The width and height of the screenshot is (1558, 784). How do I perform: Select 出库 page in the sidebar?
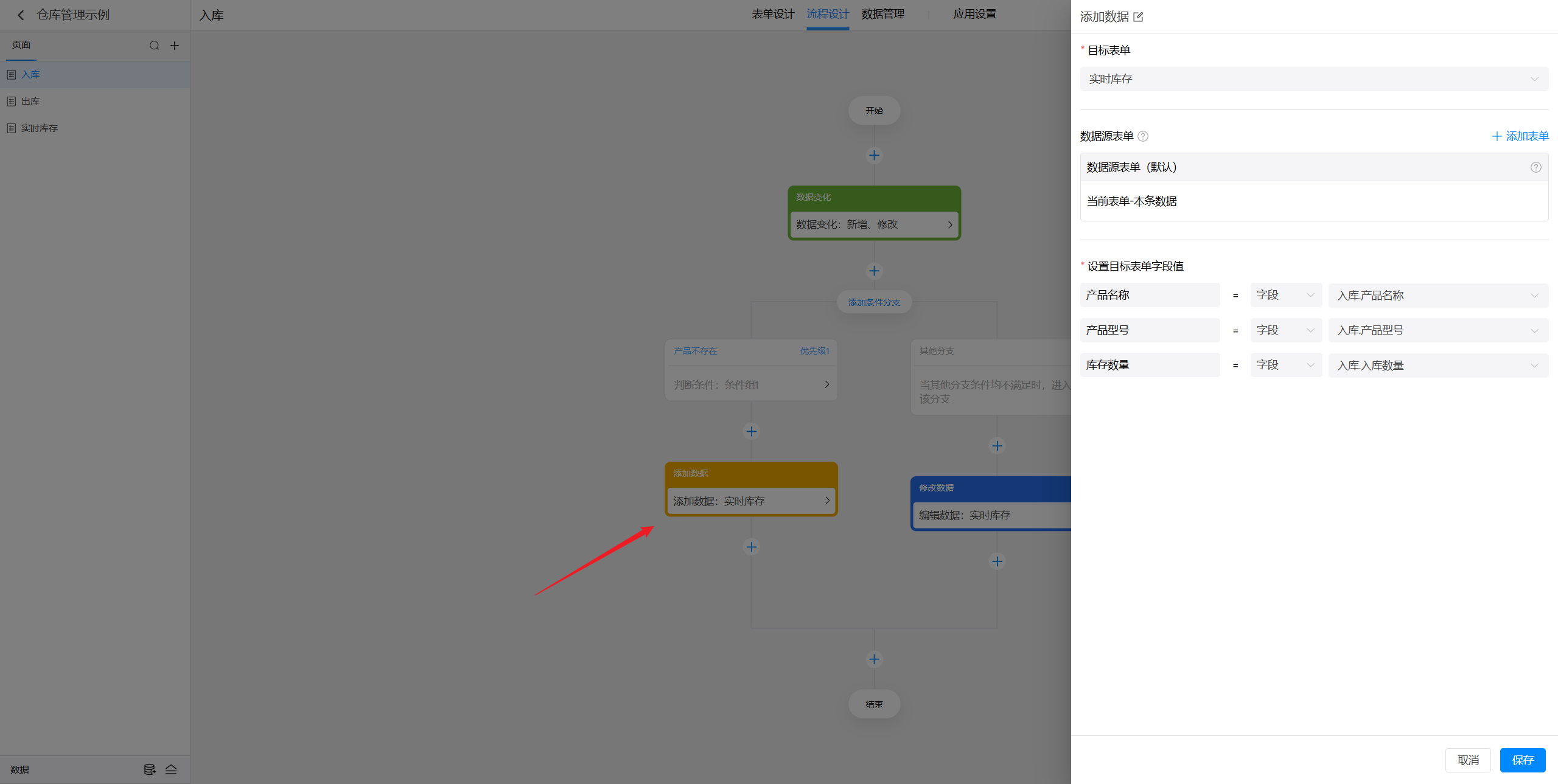30,102
